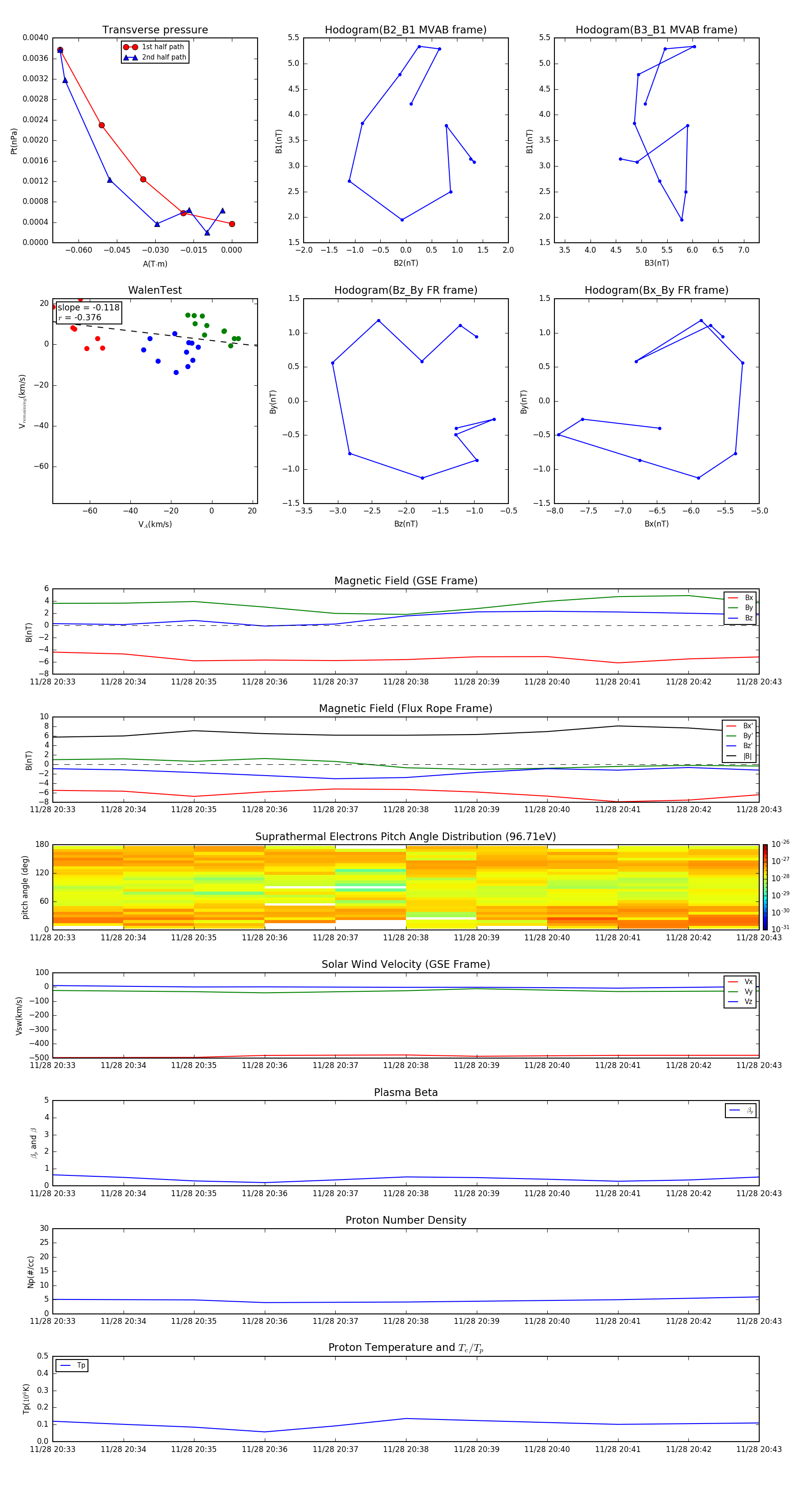Click the "Tp" legend in proton temperature plot

[x=81, y=1365]
